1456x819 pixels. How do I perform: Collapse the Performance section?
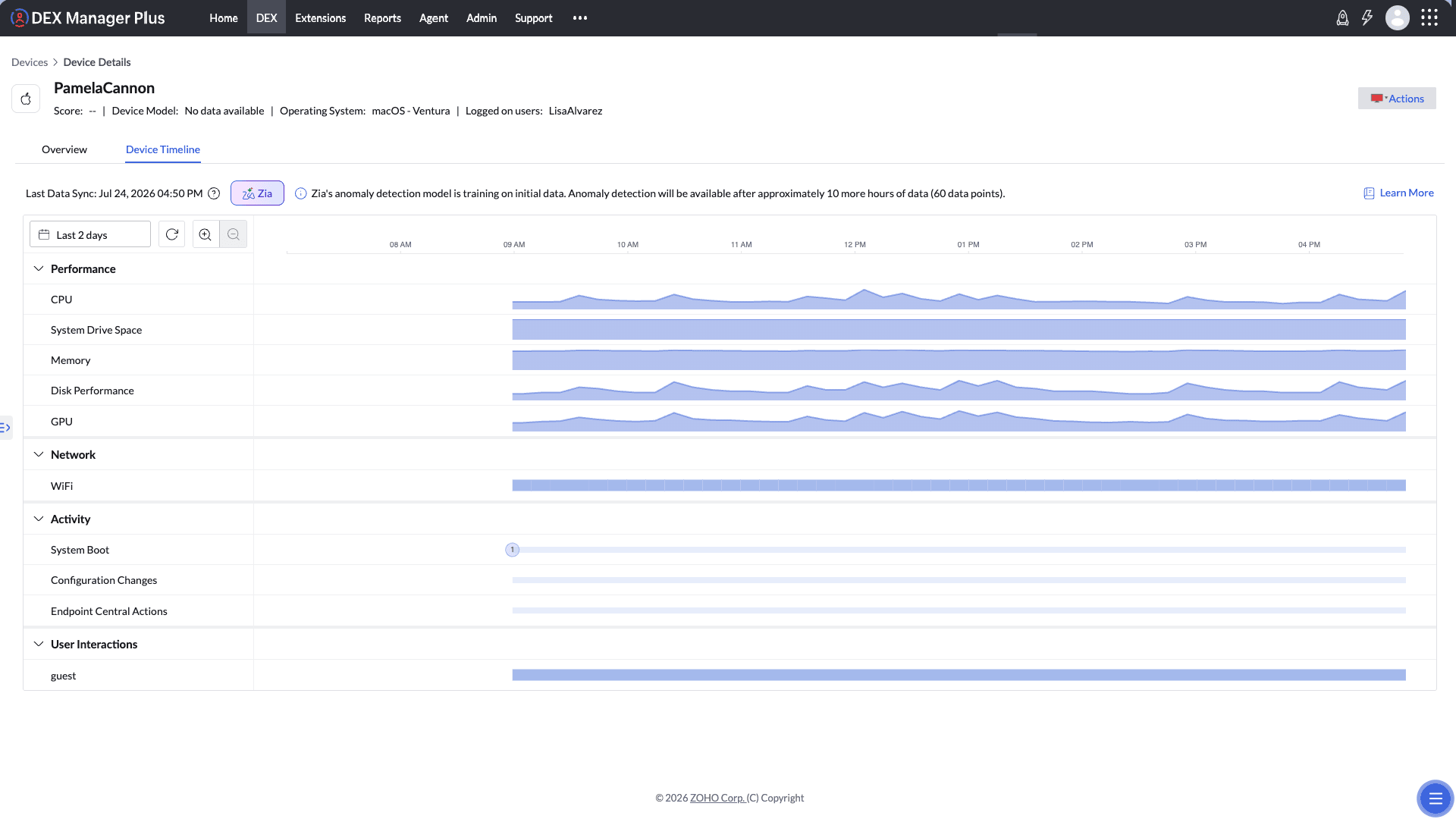click(39, 268)
